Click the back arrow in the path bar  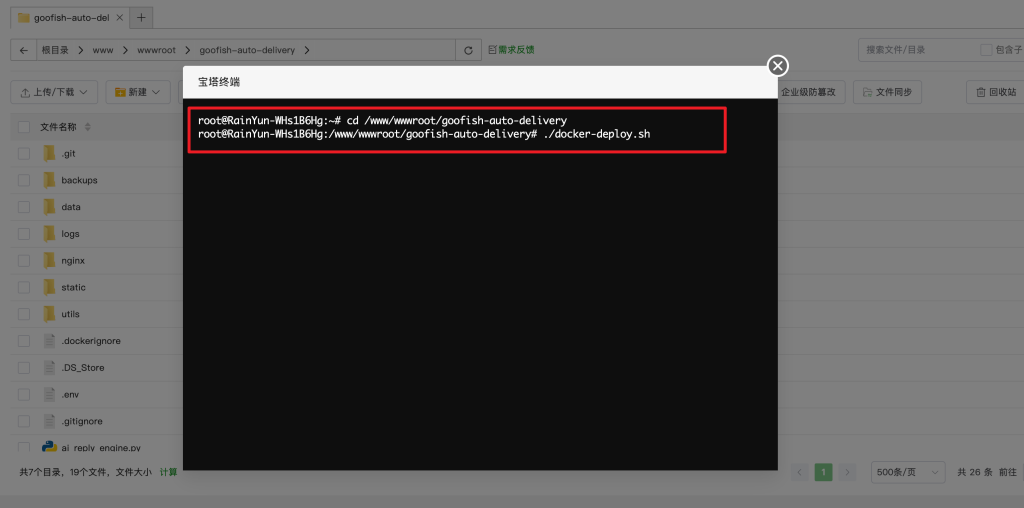[x=24, y=50]
